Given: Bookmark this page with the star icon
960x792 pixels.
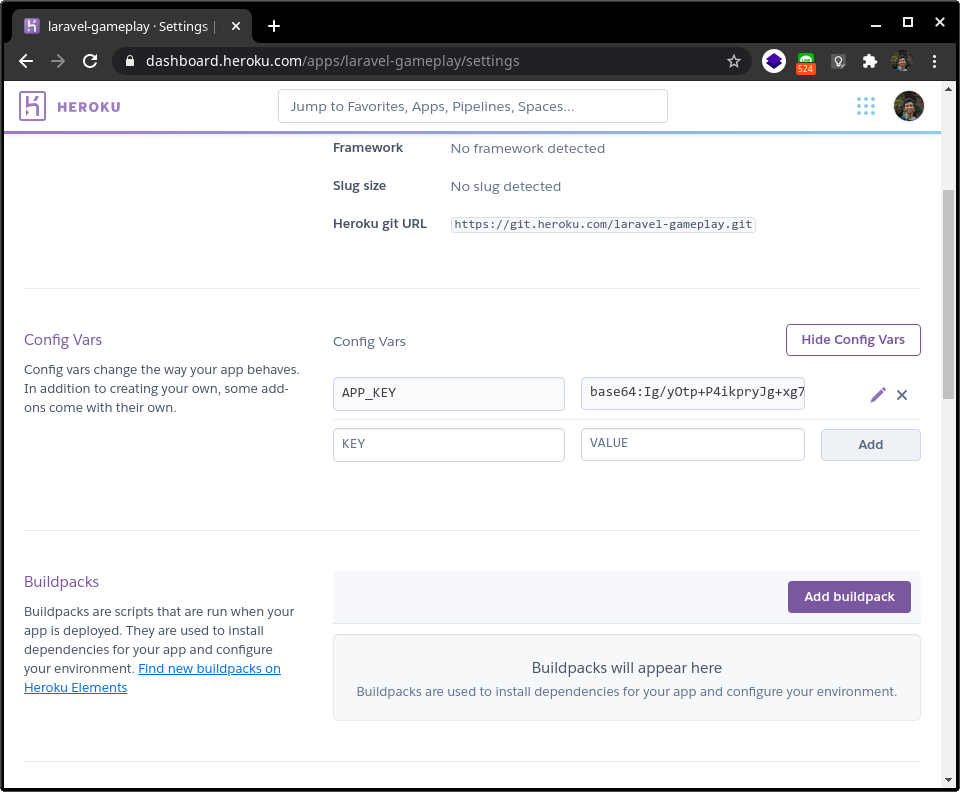Looking at the screenshot, I should [733, 61].
